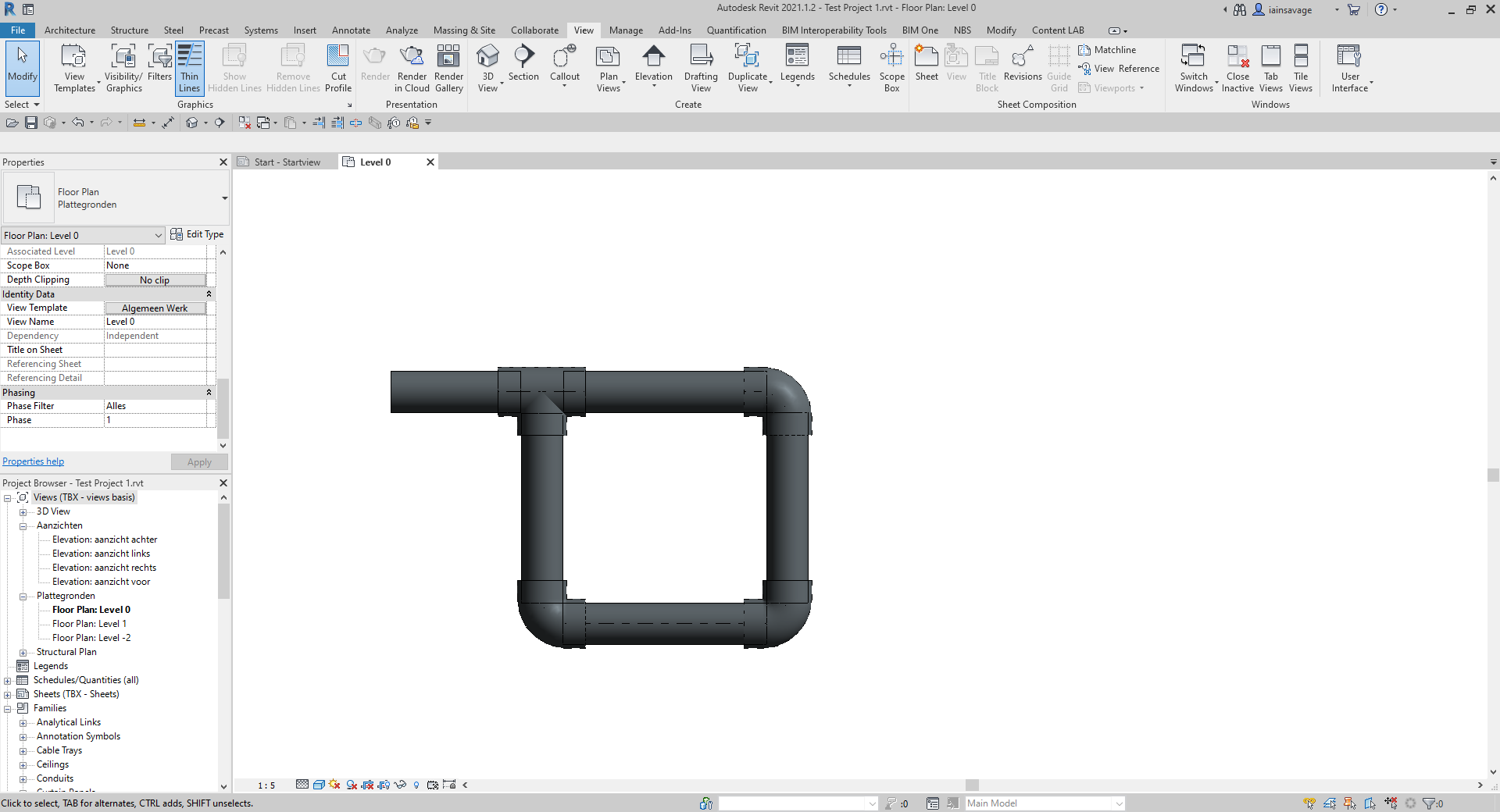This screenshot has height=812, width=1500.
Task: Expand the 3D View tree node
Action: click(23, 512)
